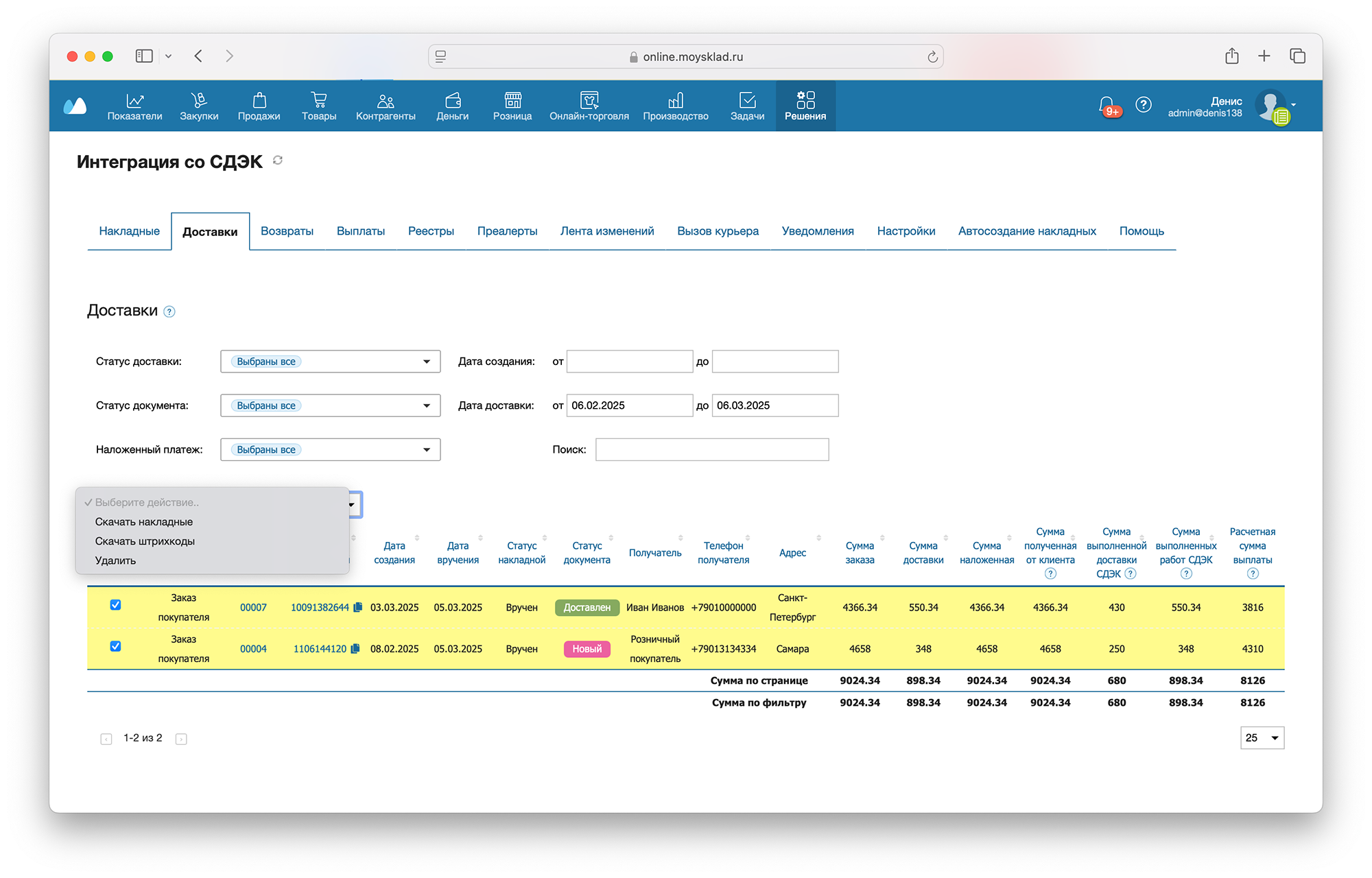Open the Показатели section icon
The width and height of the screenshot is (1372, 878).
[x=134, y=100]
